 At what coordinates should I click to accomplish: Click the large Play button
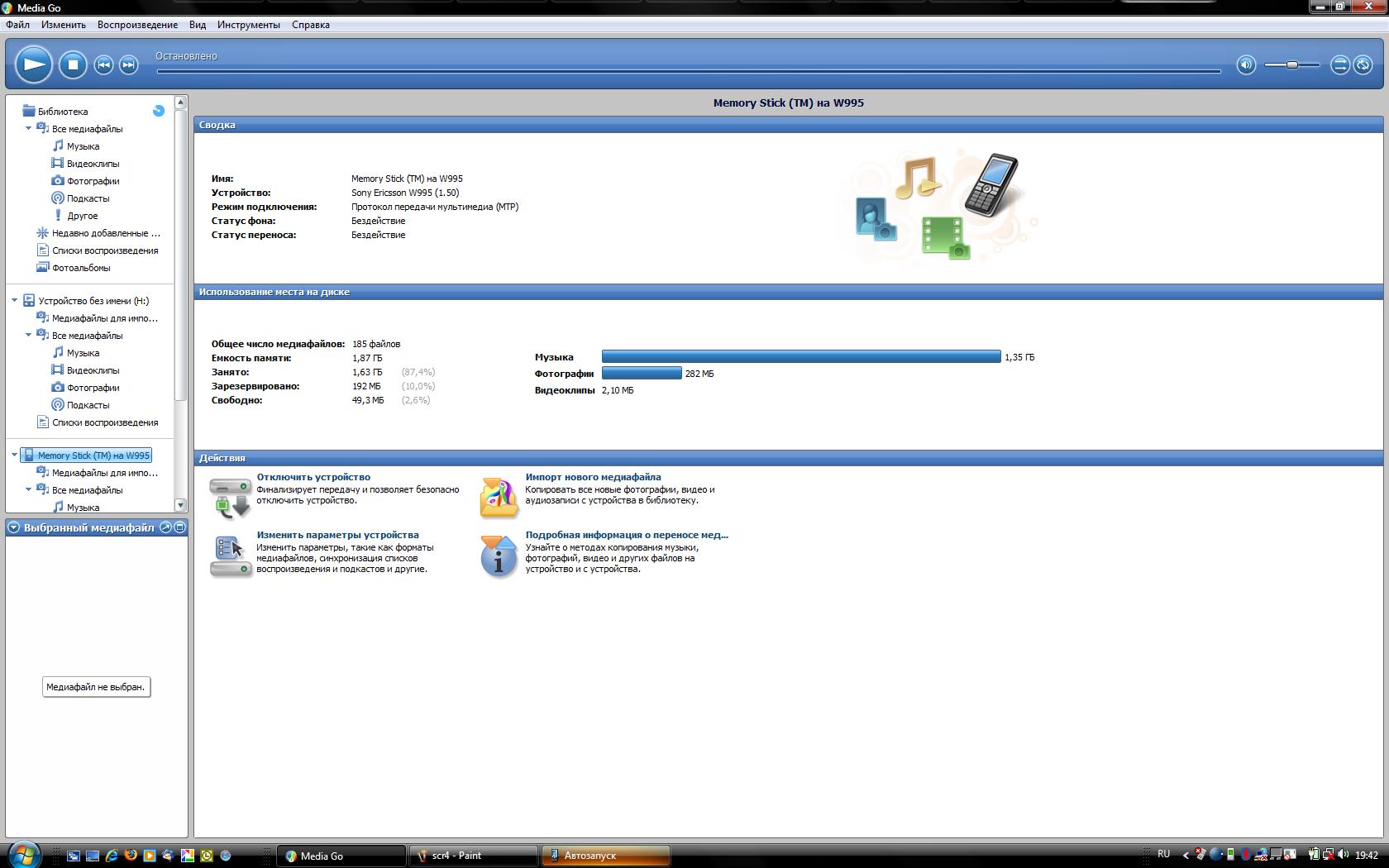pos(34,64)
